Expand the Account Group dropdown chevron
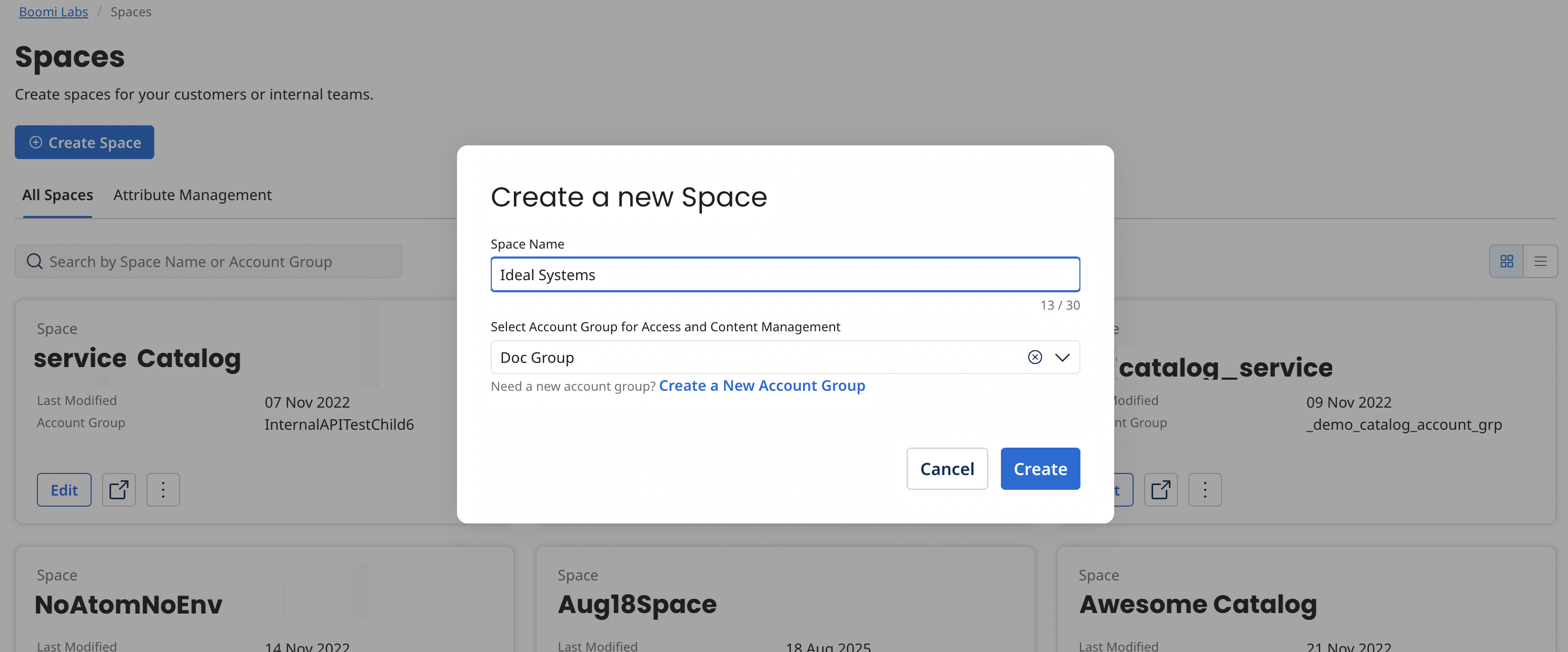1568x652 pixels. click(x=1061, y=358)
